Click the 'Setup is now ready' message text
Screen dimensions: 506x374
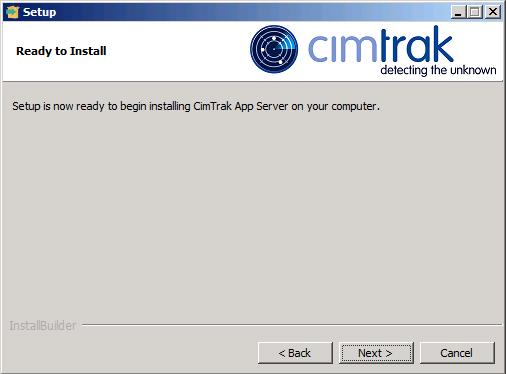pyautogui.click(x=196, y=106)
